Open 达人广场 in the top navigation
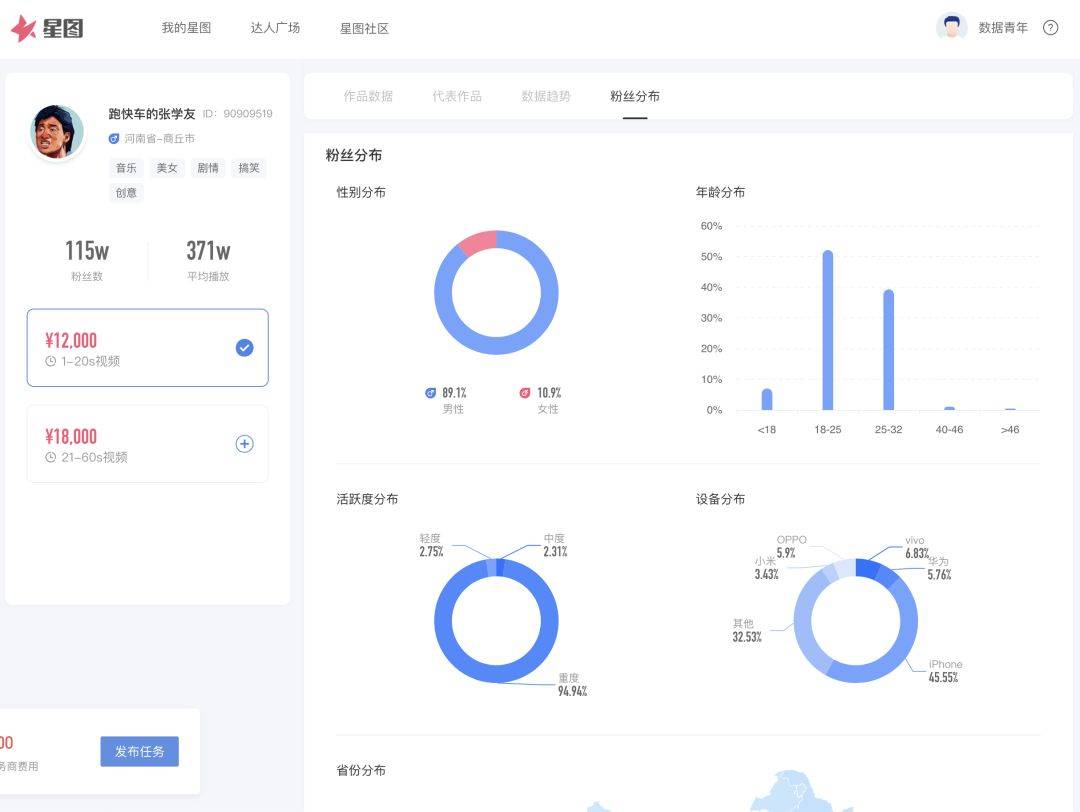Image resolution: width=1080 pixels, height=812 pixels. [275, 28]
